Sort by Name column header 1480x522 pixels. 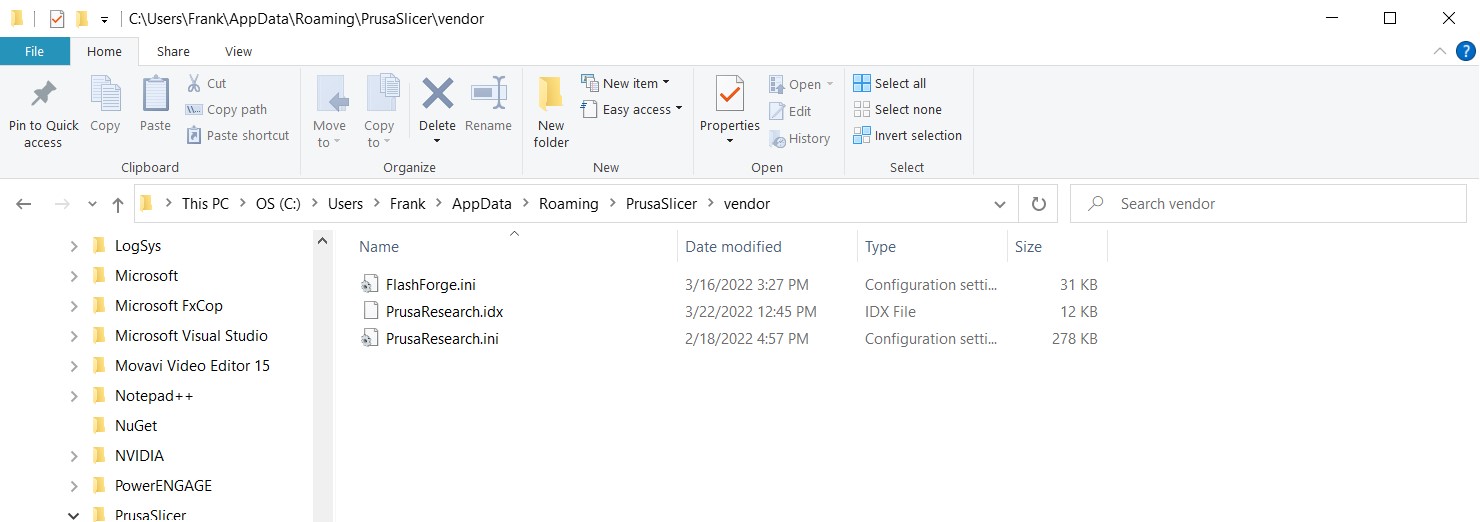tap(514, 246)
